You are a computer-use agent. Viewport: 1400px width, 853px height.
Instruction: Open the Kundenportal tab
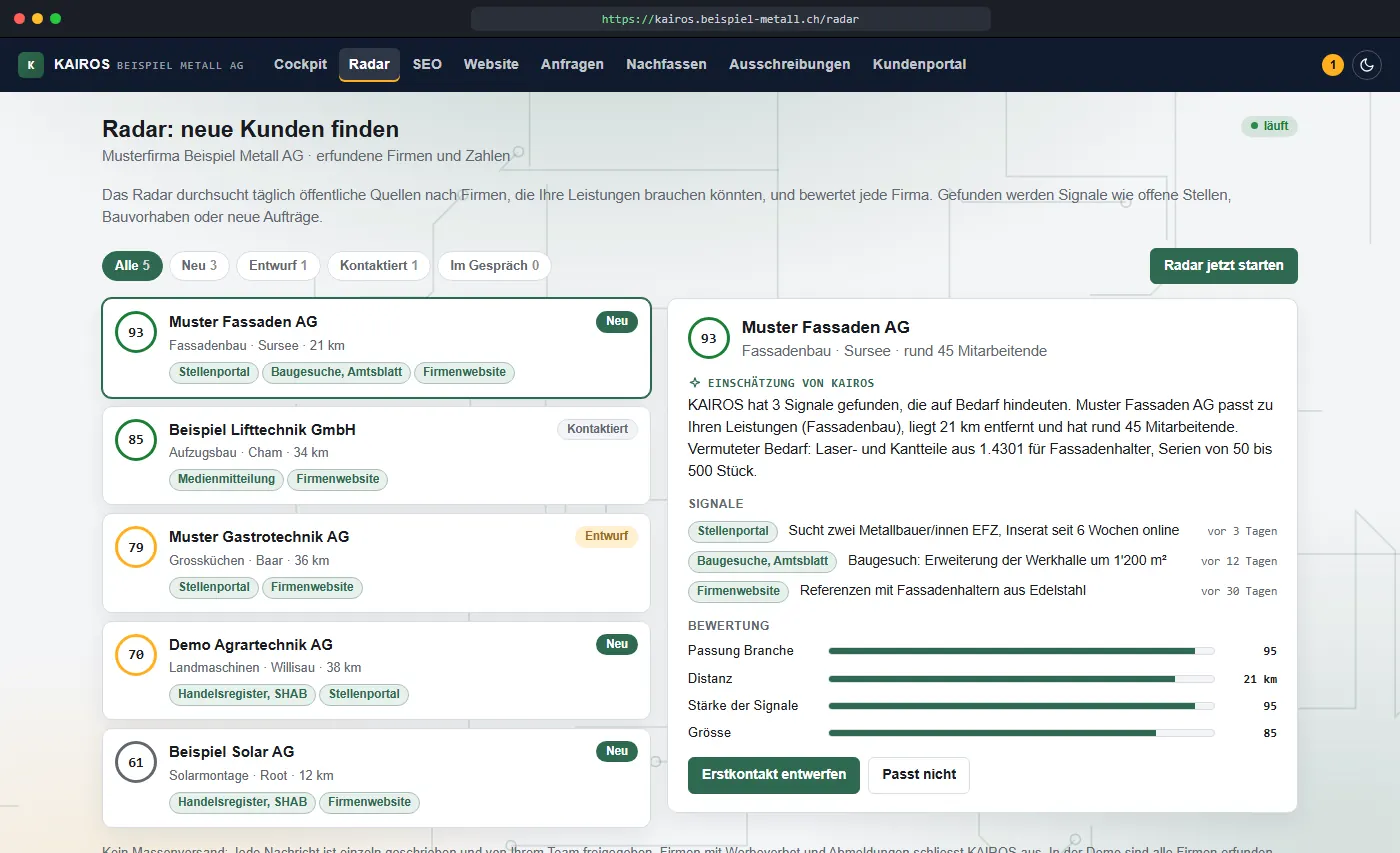click(919, 64)
